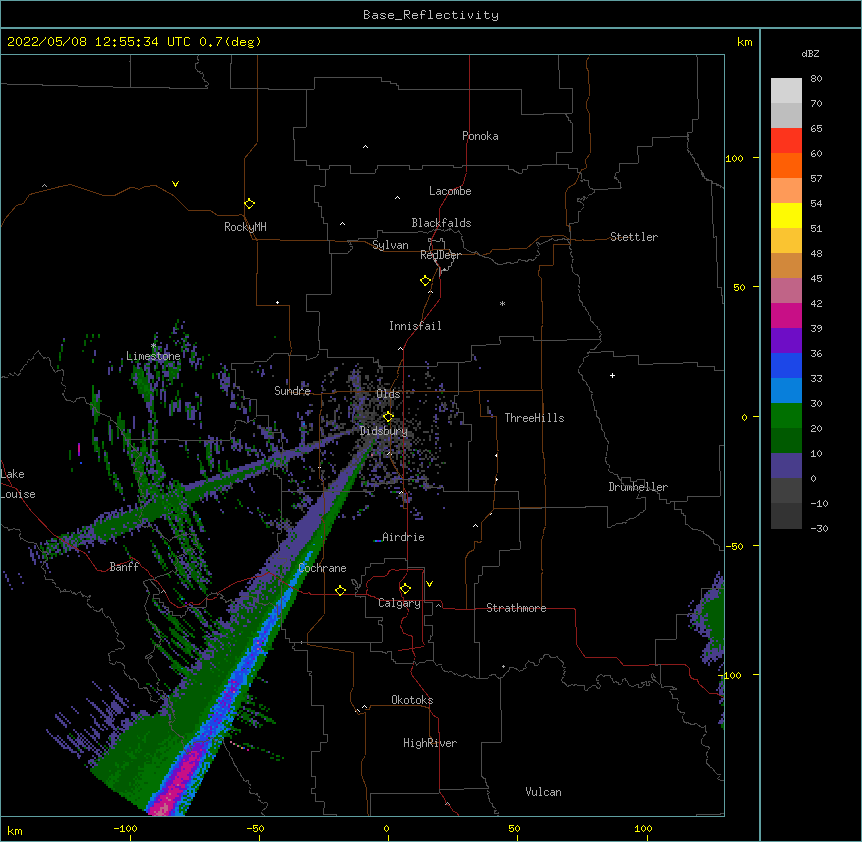Select the Ponoka city label
Screen dimensions: 862x842
tap(480, 136)
